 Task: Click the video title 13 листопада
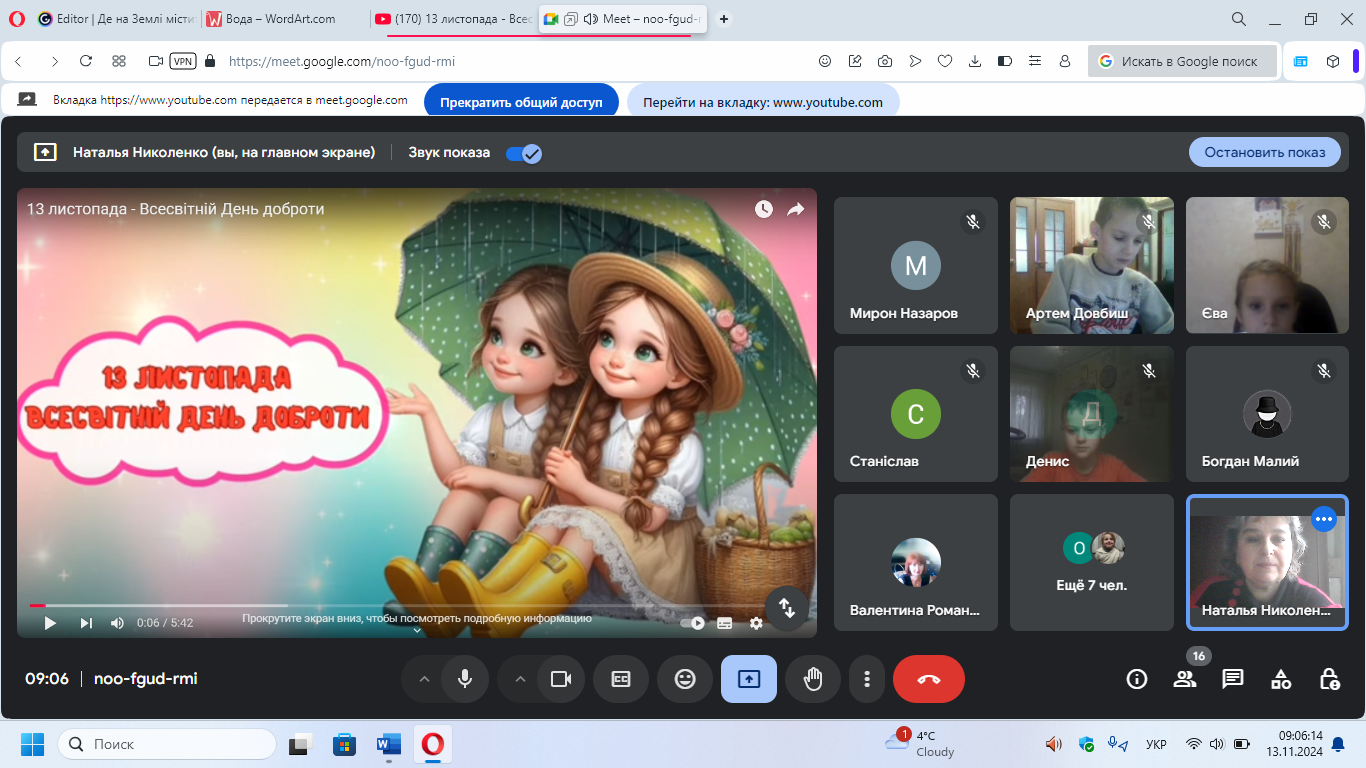(175, 209)
